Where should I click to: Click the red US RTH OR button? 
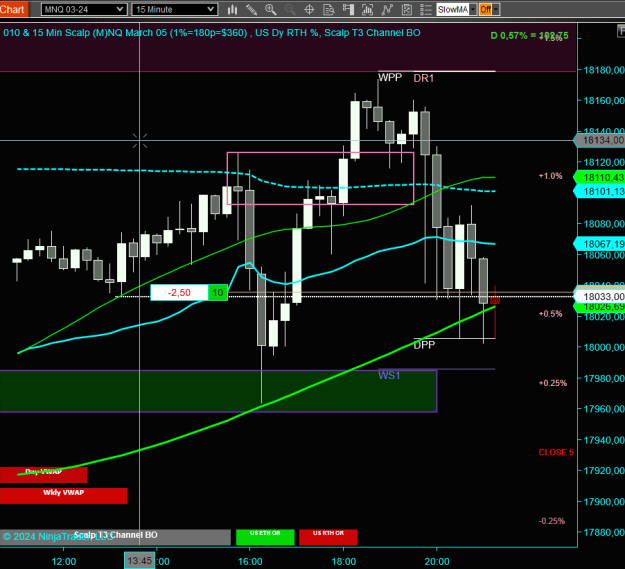(x=328, y=537)
